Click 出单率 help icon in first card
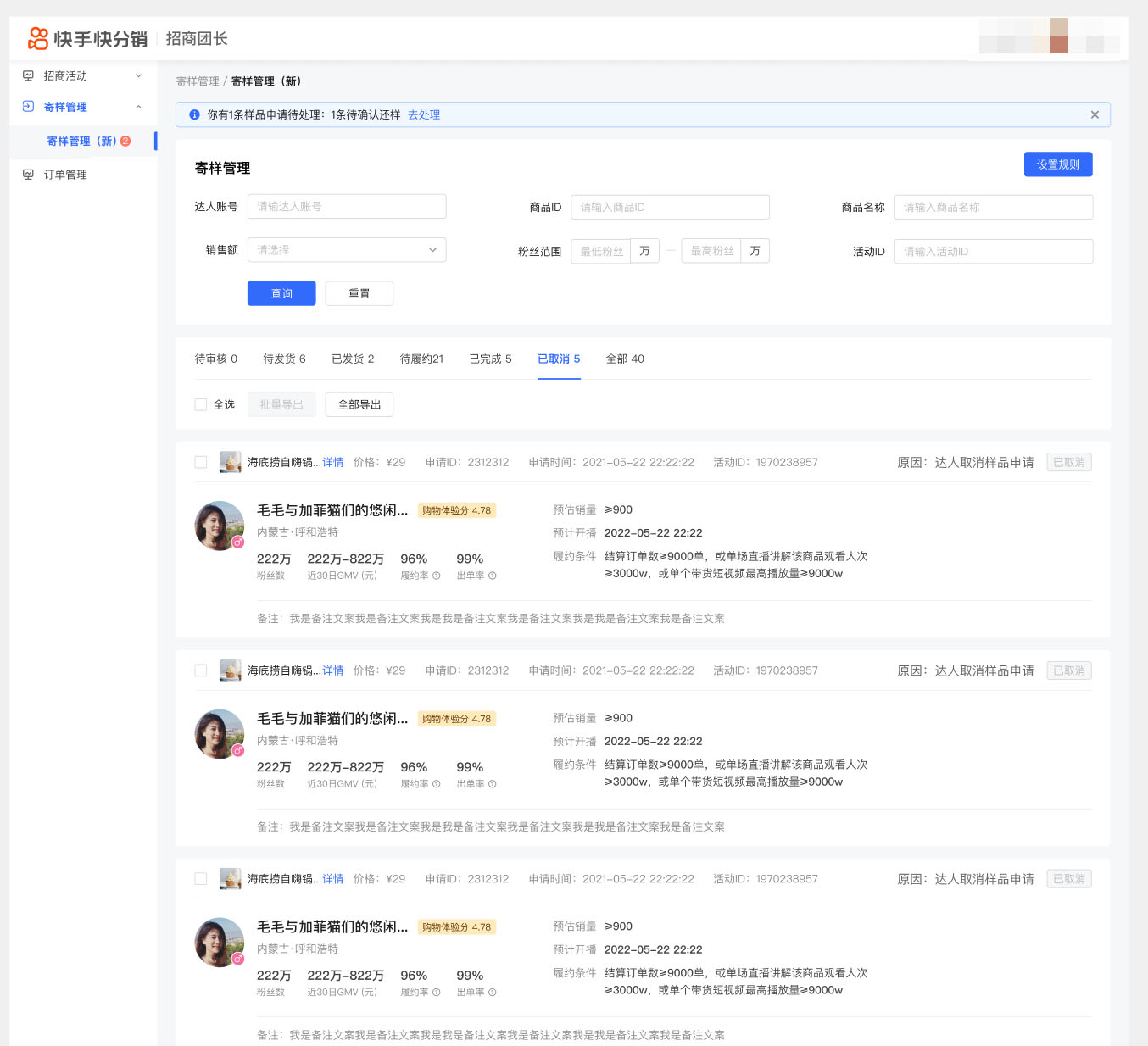 point(493,576)
